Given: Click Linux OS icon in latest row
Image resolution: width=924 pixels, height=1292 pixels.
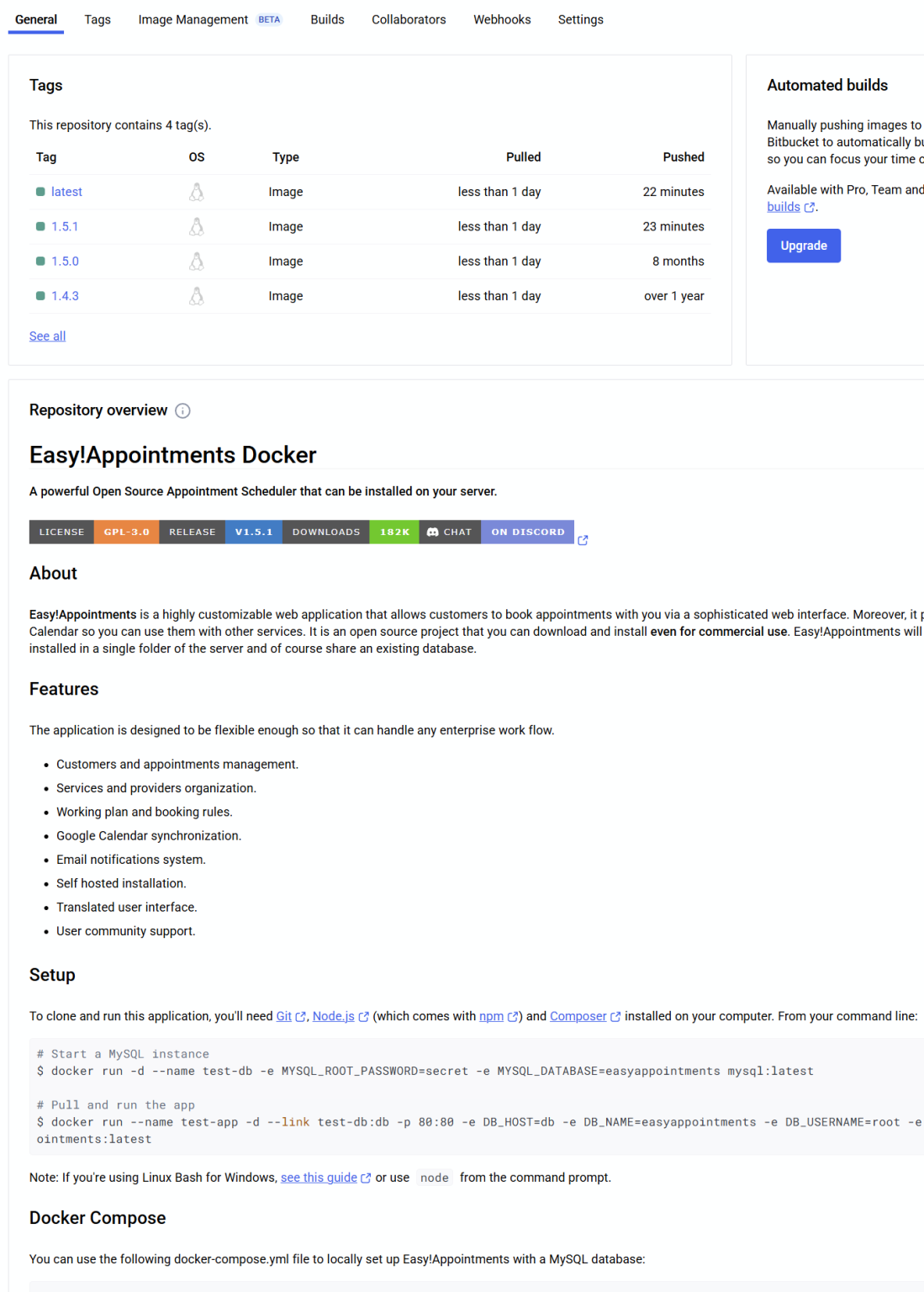Looking at the screenshot, I should tap(197, 192).
